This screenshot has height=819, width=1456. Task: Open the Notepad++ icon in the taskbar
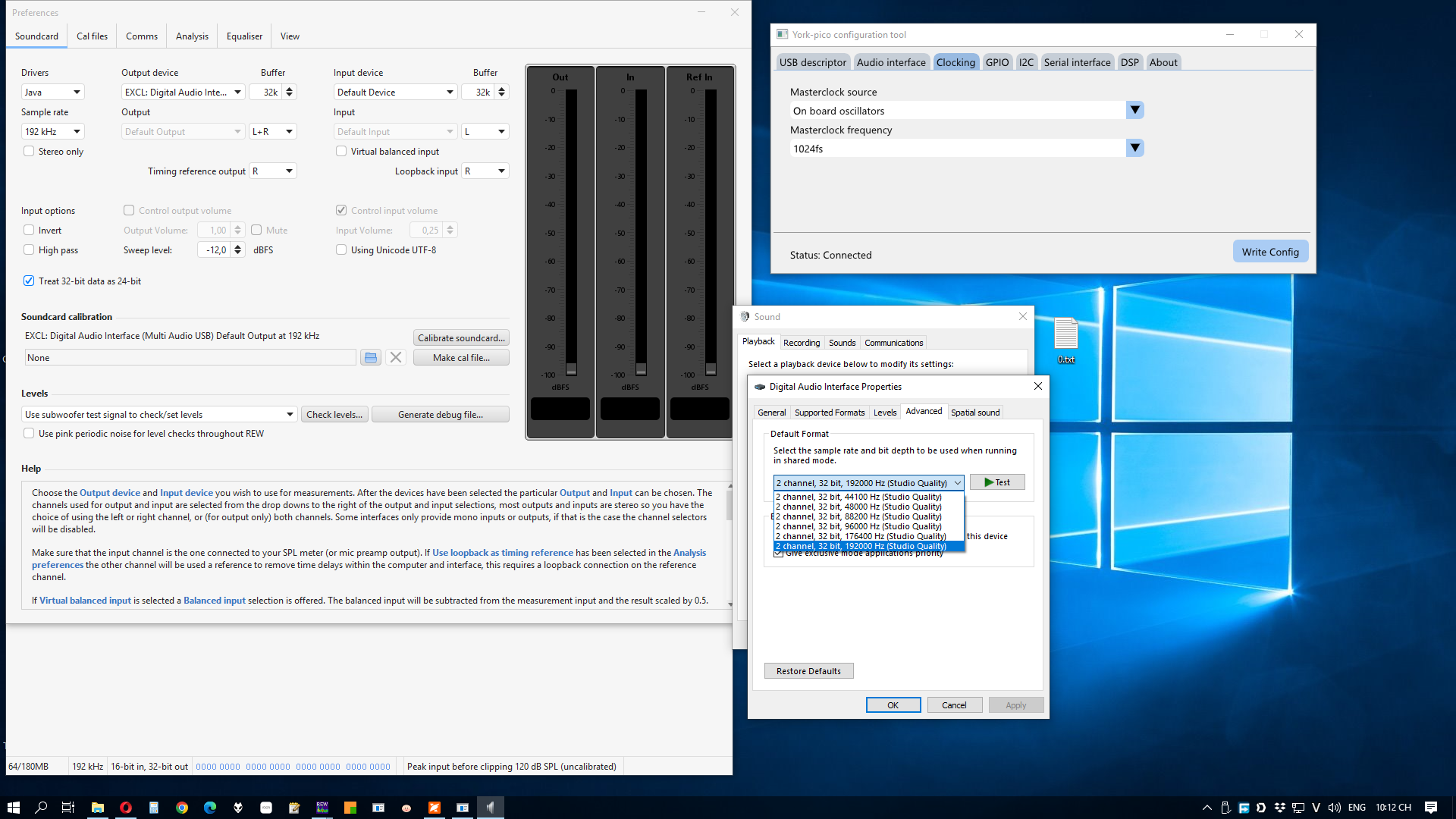coord(294,808)
